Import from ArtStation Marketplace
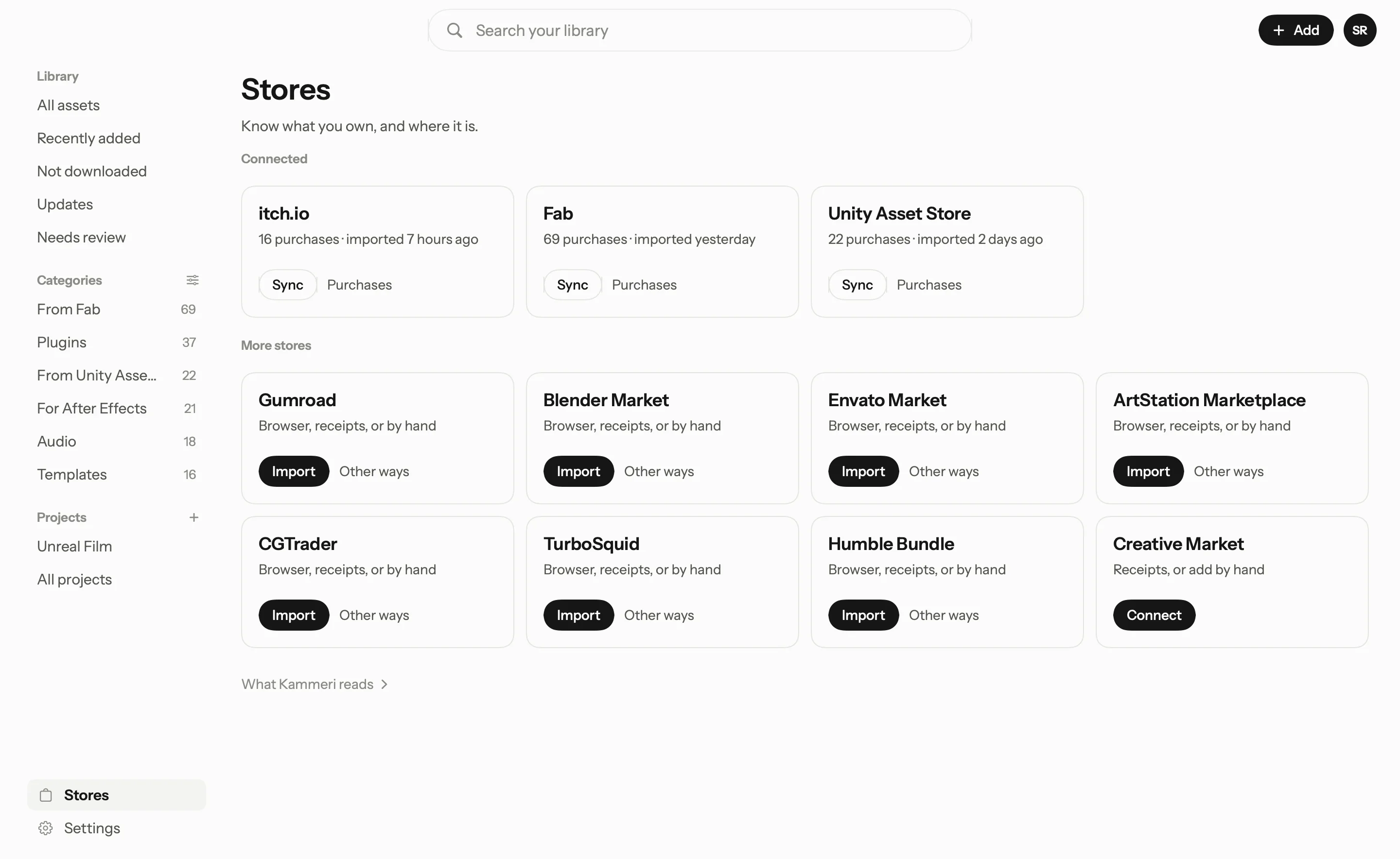 [1148, 471]
